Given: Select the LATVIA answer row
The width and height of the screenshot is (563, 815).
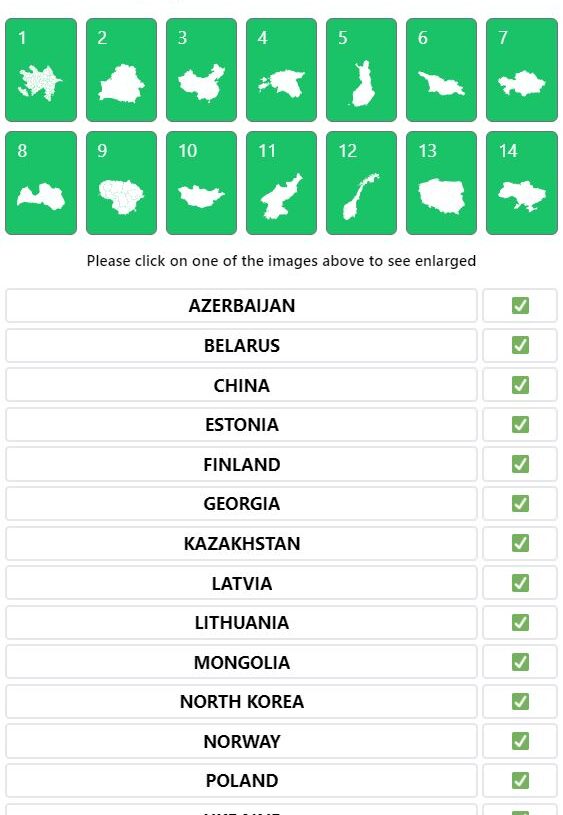Looking at the screenshot, I should coord(241,583).
